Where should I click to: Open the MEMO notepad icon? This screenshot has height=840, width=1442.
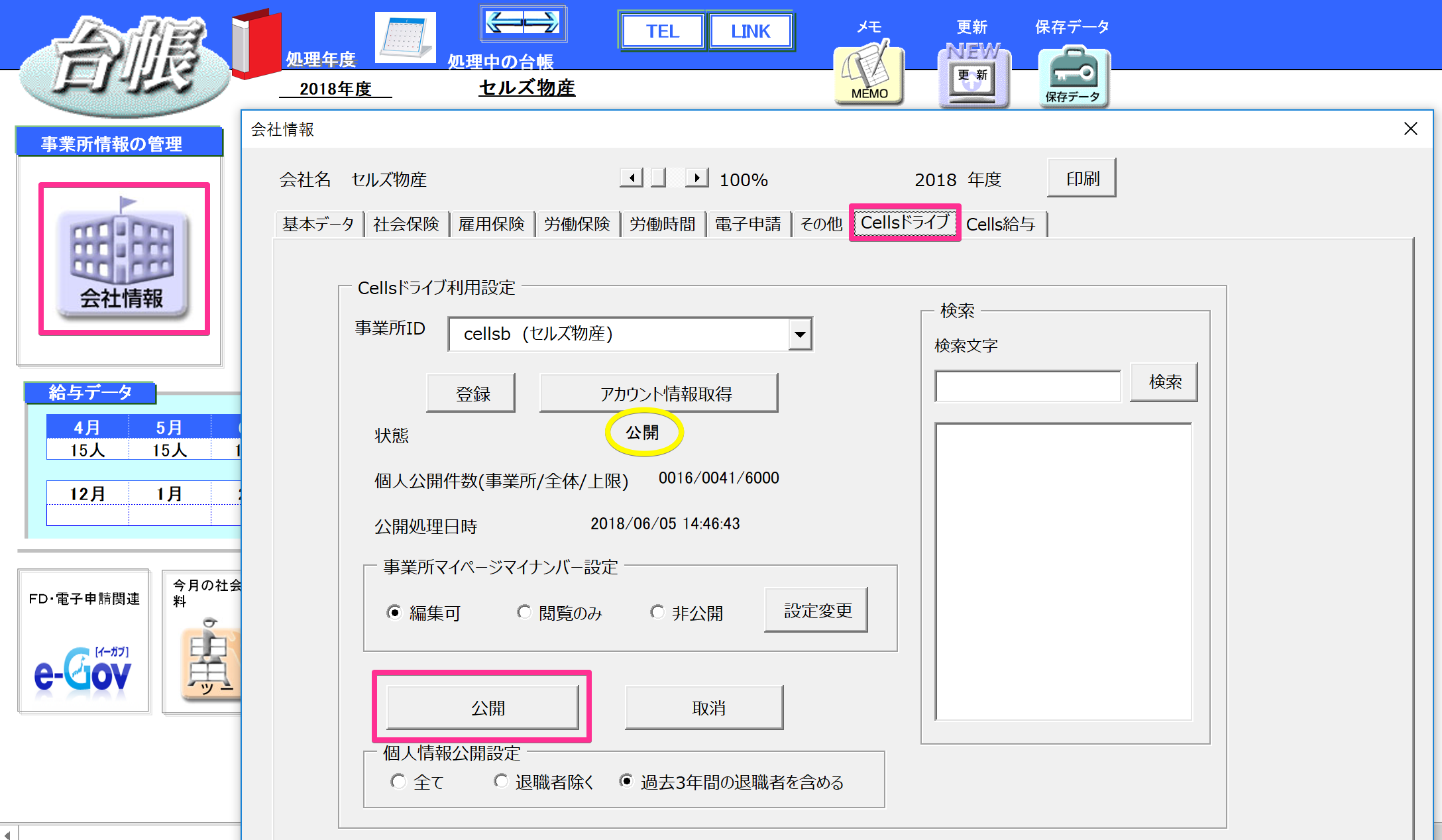(869, 72)
